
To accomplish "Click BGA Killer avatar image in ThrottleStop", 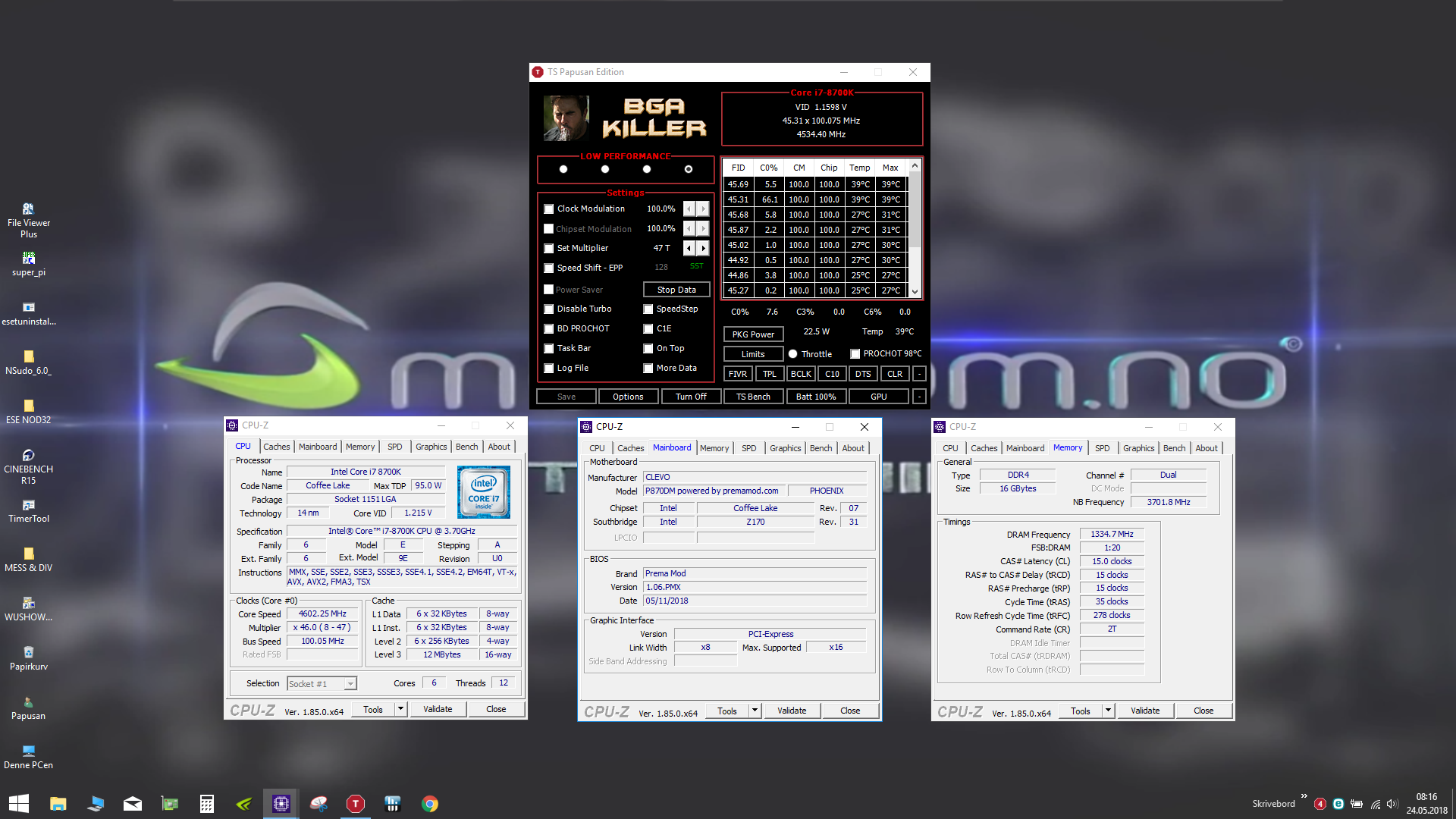I will click(566, 118).
